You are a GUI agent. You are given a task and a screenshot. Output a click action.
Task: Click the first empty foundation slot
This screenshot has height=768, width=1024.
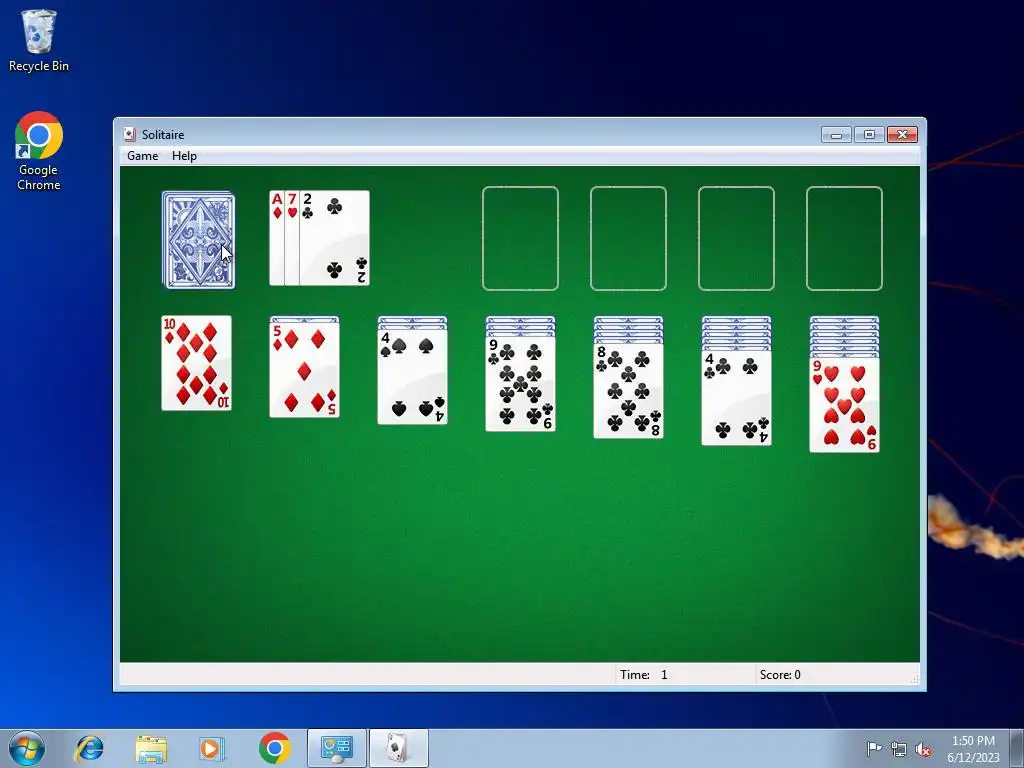point(520,238)
